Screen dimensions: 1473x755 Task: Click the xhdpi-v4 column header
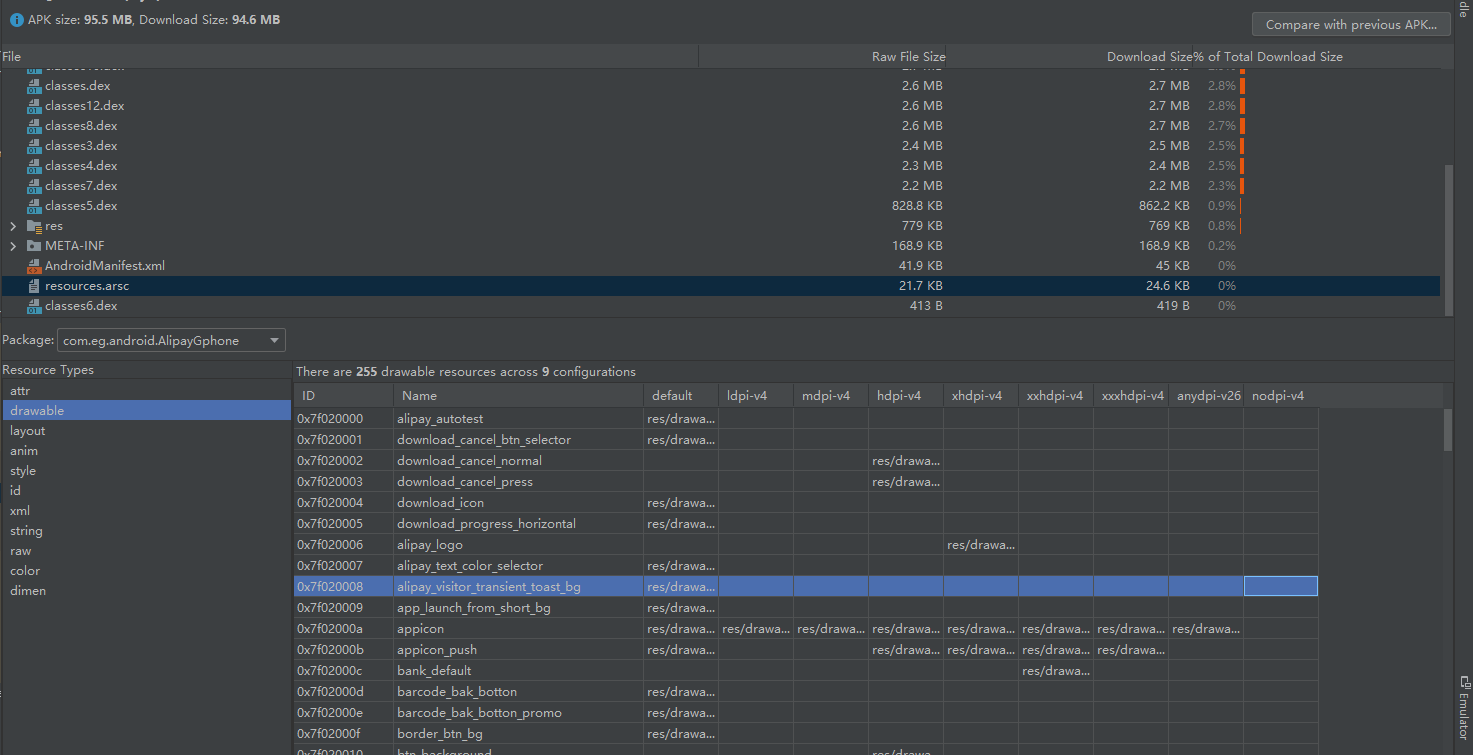coord(981,396)
